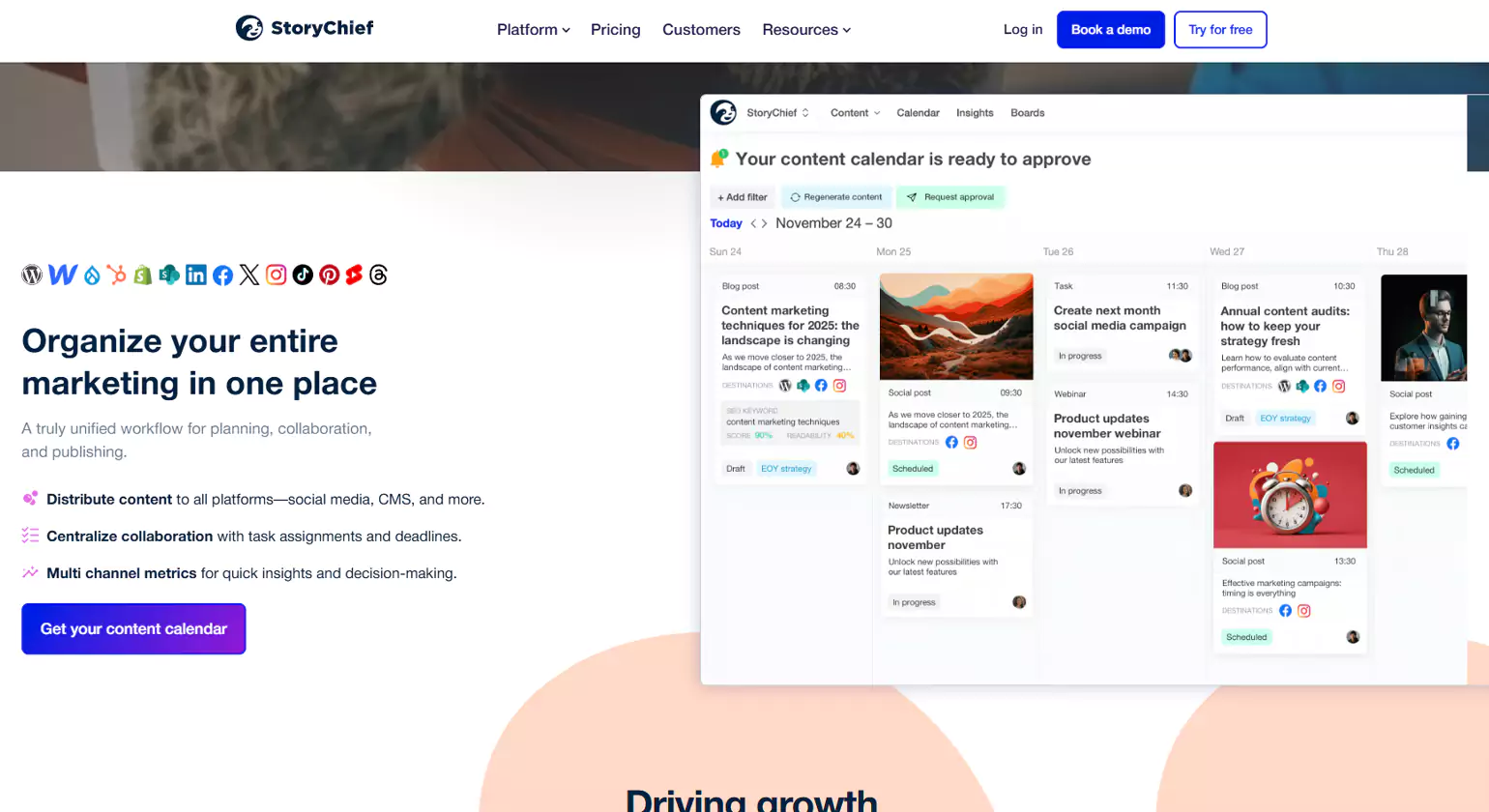This screenshot has height=812, width=1489.
Task: Click the LinkedIn icon in the platform row
Action: click(196, 275)
